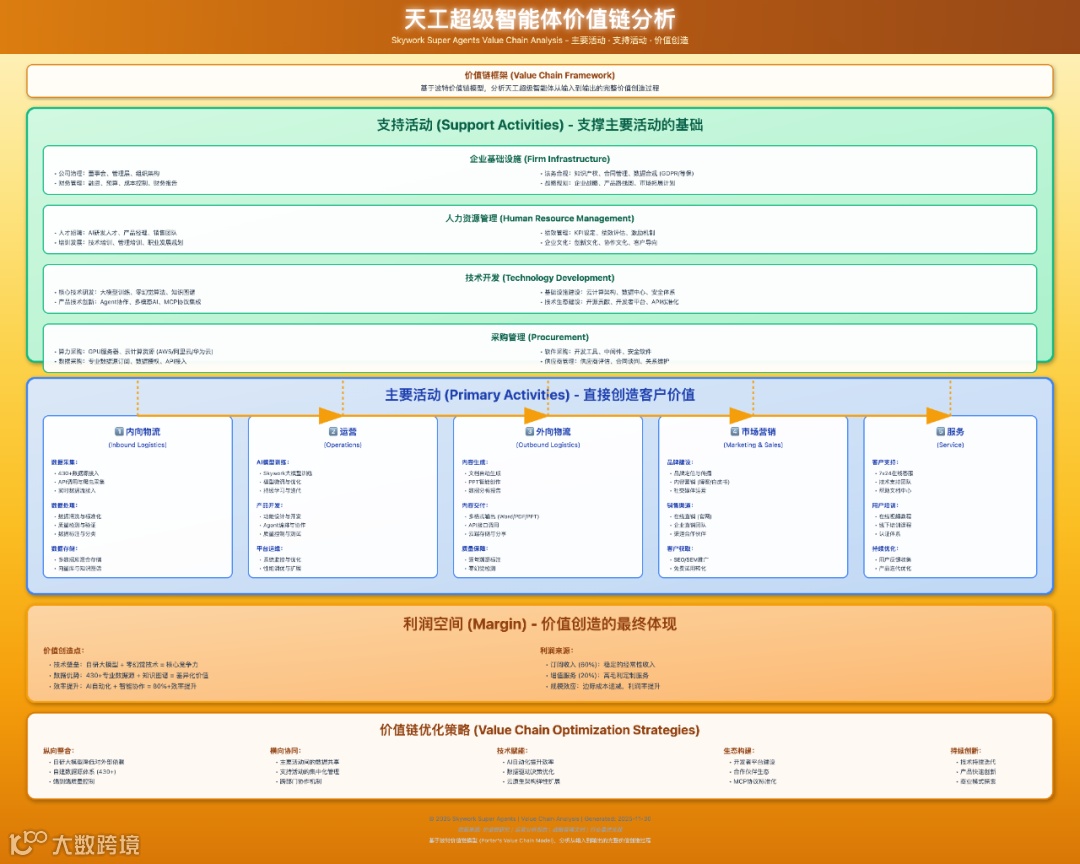Click the 增值服务 (20%) bullet line
Viewport: 1080px width, 864px height.
point(599,675)
